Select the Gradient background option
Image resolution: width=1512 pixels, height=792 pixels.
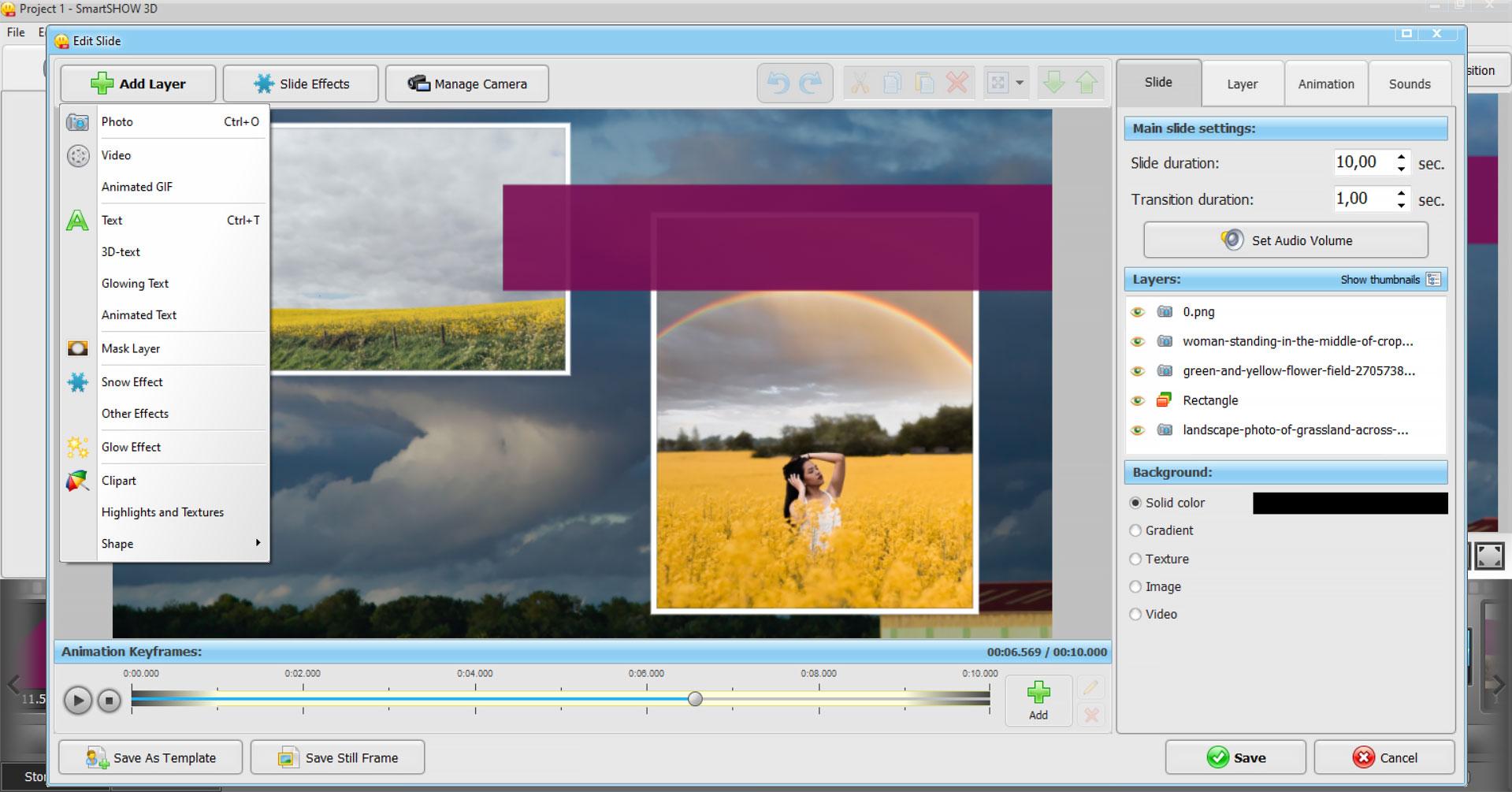point(1135,530)
